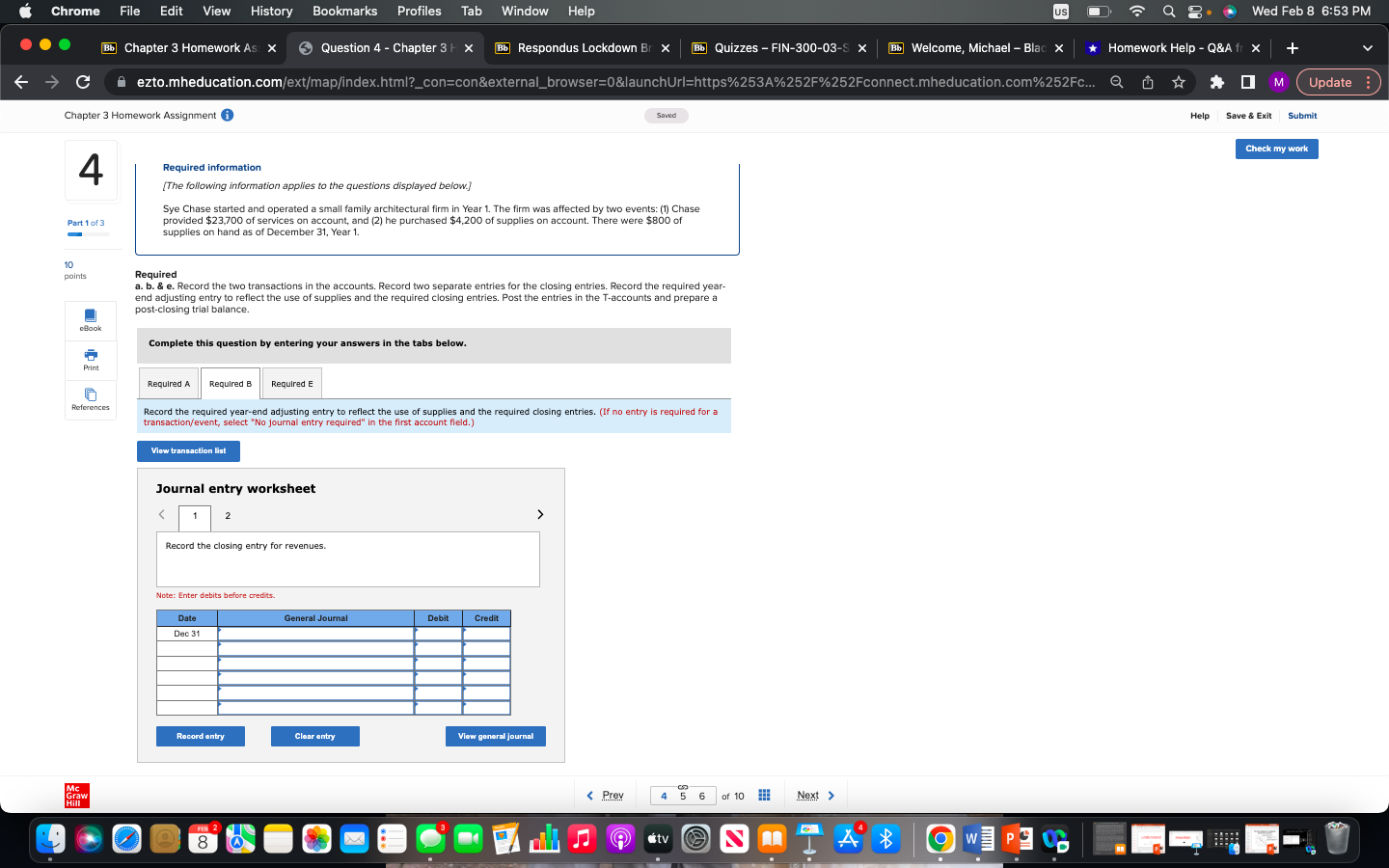Screen dimensions: 1389x868
Task: Click the McGraw Hill logo
Action: click(x=75, y=796)
